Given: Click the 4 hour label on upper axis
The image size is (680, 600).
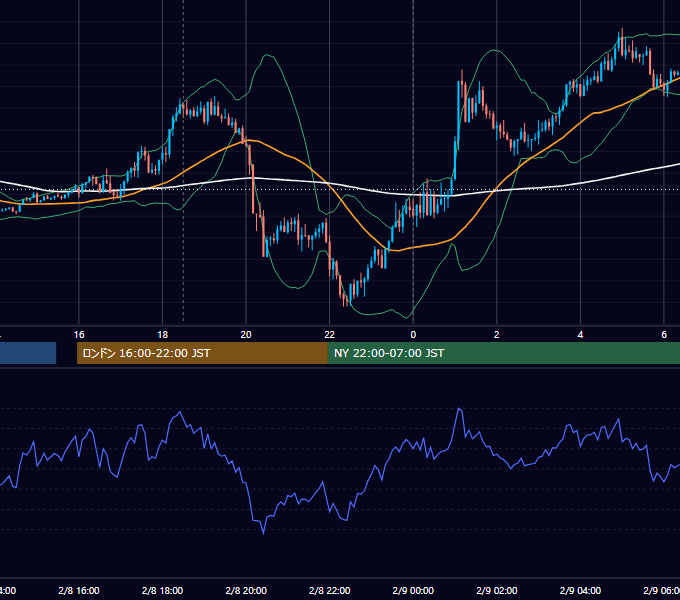Looking at the screenshot, I should pos(580,335).
